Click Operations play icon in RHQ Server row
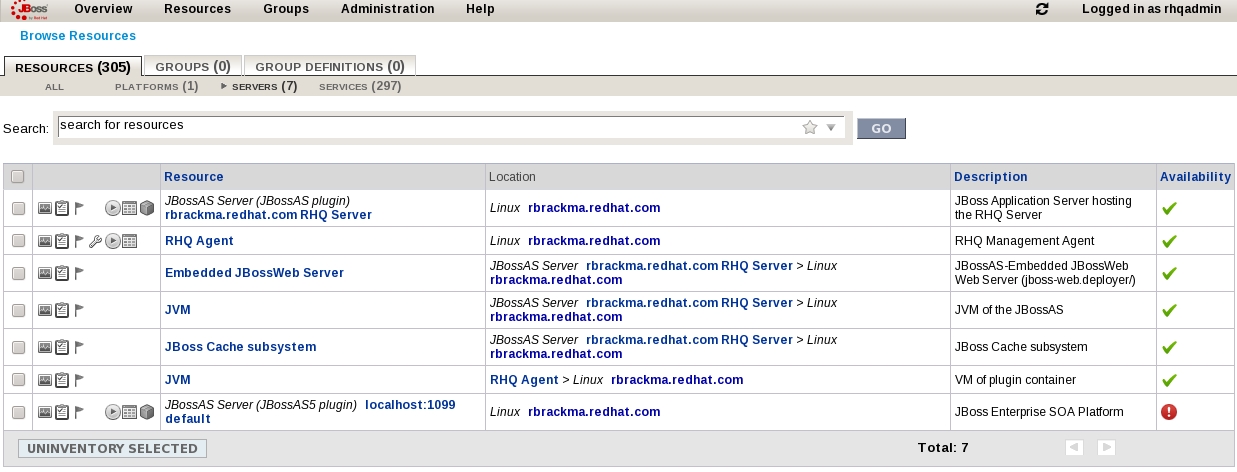Image resolution: width=1237 pixels, height=472 pixels. pyautogui.click(x=113, y=208)
